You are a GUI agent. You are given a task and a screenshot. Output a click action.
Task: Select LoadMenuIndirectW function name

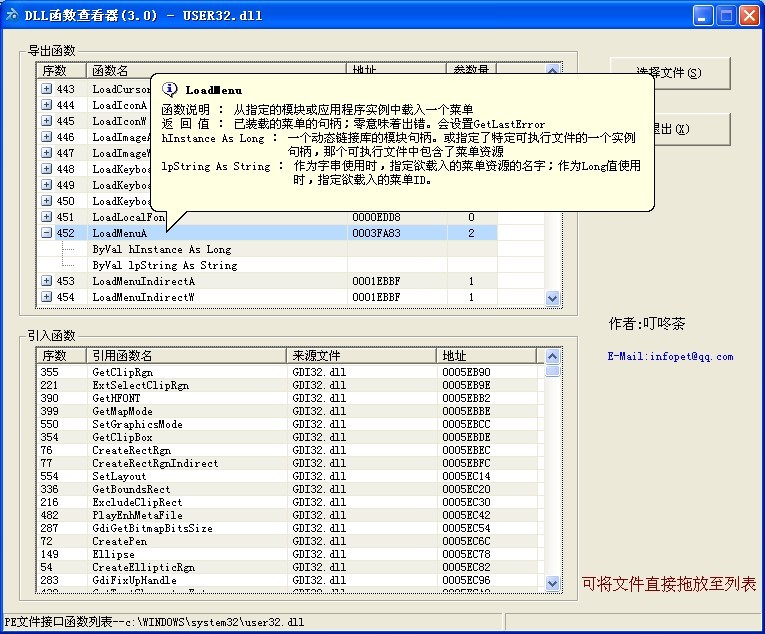[x=143, y=297]
